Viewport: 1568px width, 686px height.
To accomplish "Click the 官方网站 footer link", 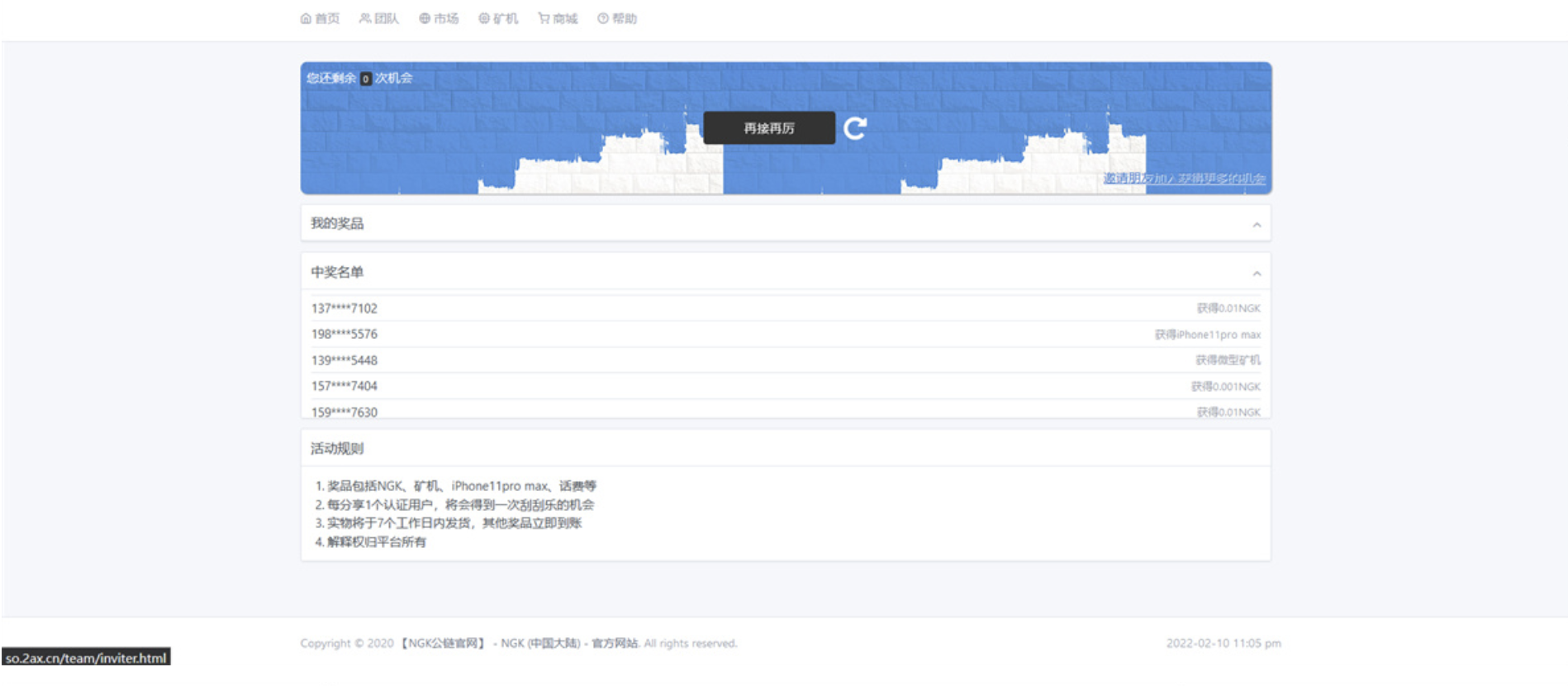I will (615, 643).
